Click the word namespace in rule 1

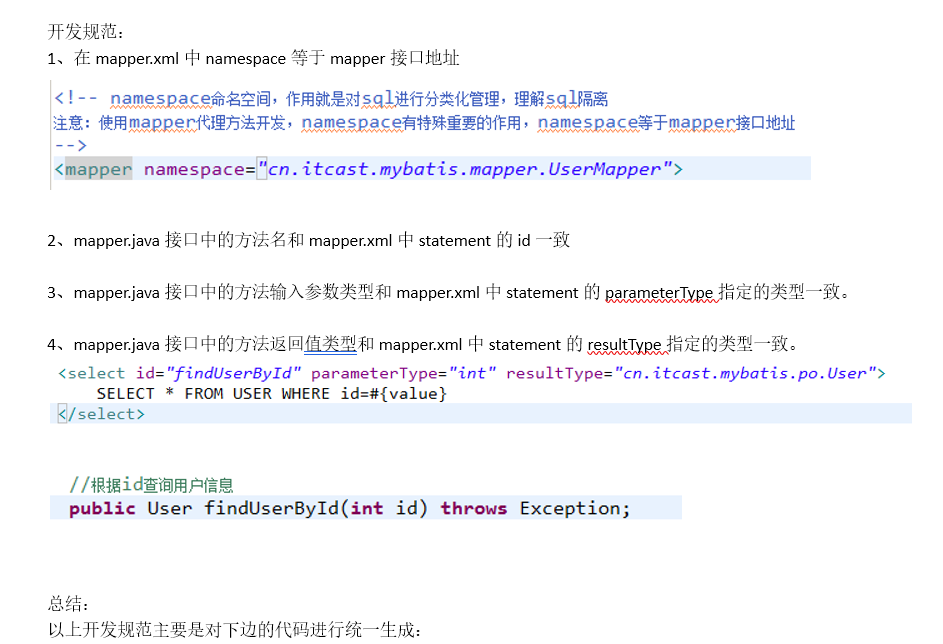tap(245, 58)
